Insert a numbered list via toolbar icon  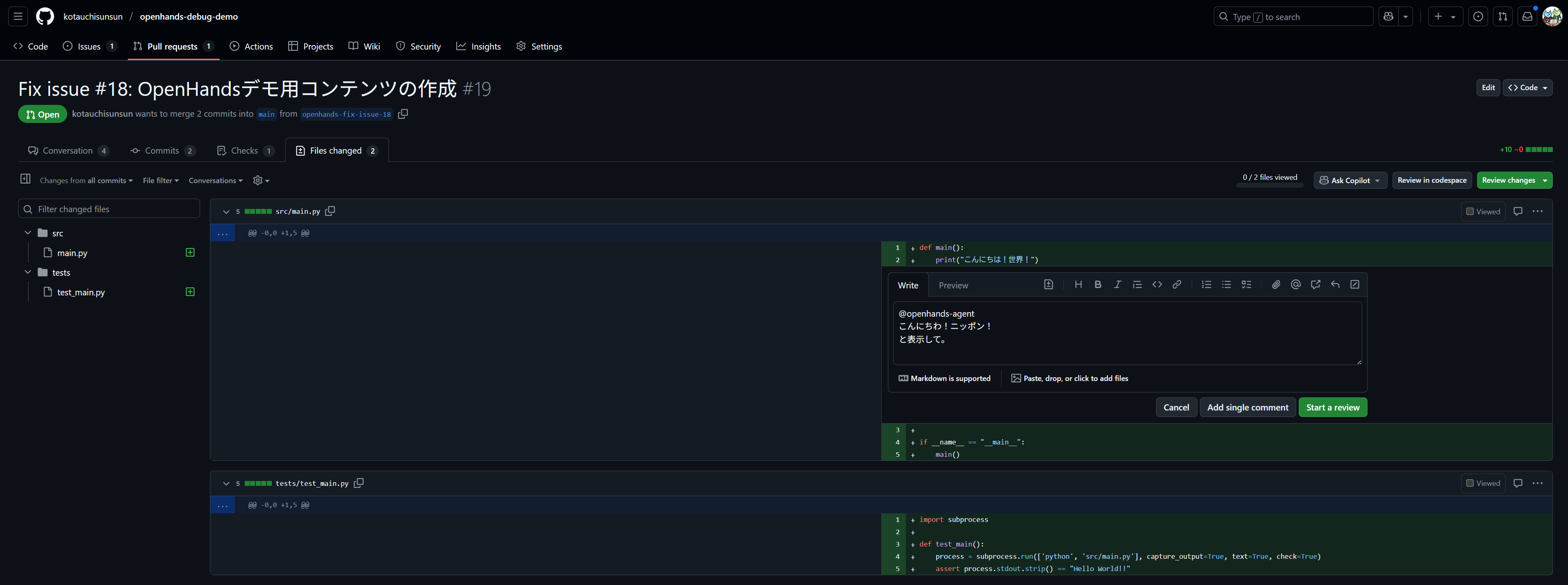point(1206,285)
